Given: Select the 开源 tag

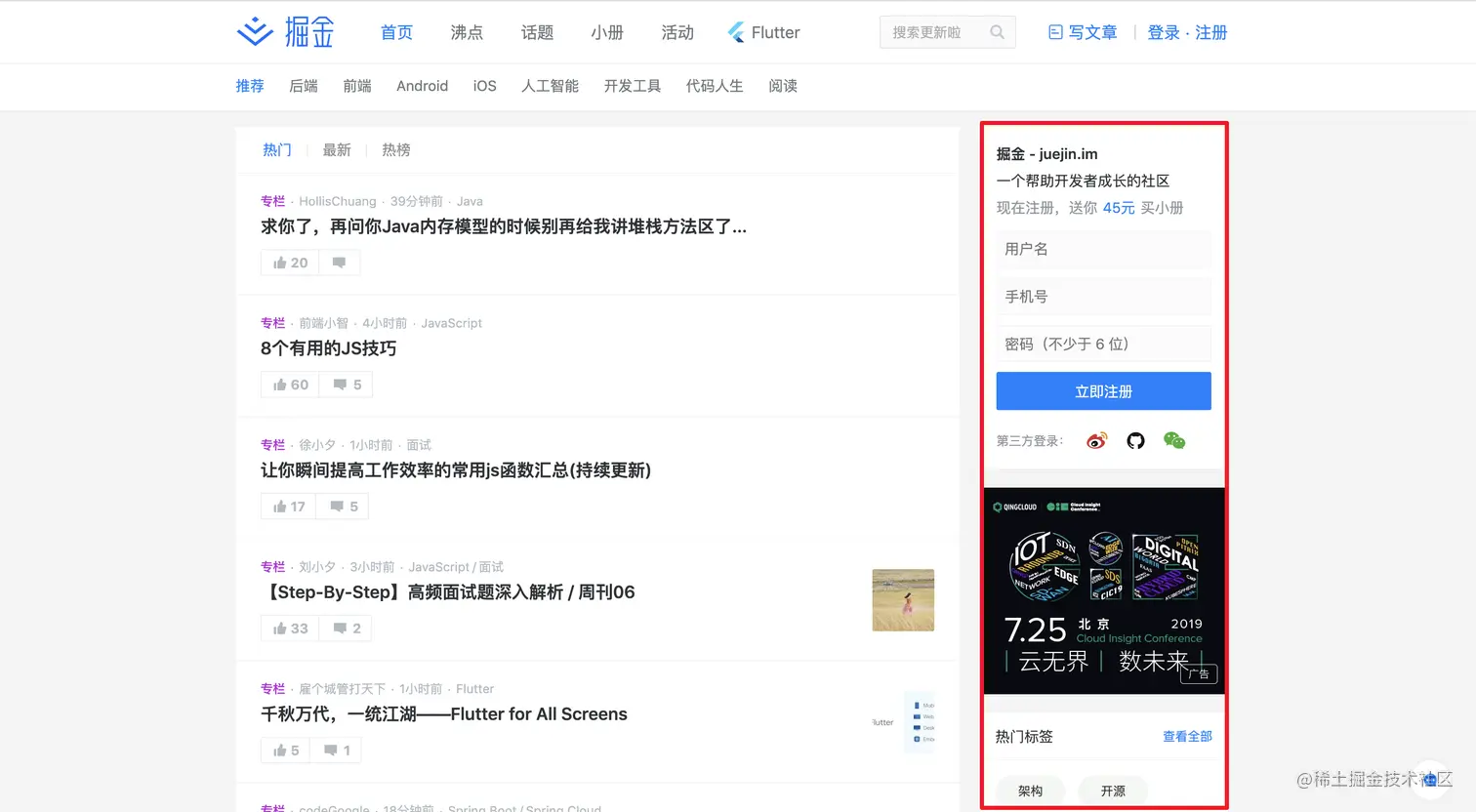Looking at the screenshot, I should click(1113, 791).
